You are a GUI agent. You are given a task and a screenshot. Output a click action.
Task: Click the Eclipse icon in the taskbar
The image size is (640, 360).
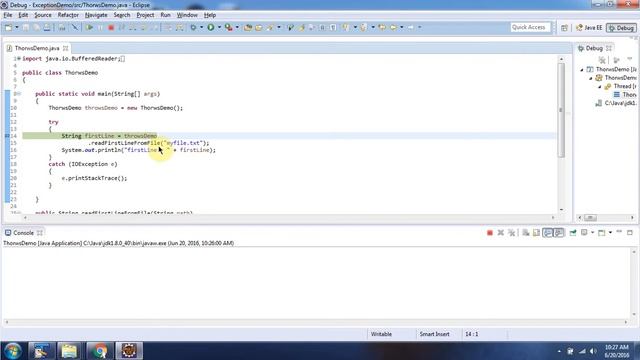tap(129, 351)
